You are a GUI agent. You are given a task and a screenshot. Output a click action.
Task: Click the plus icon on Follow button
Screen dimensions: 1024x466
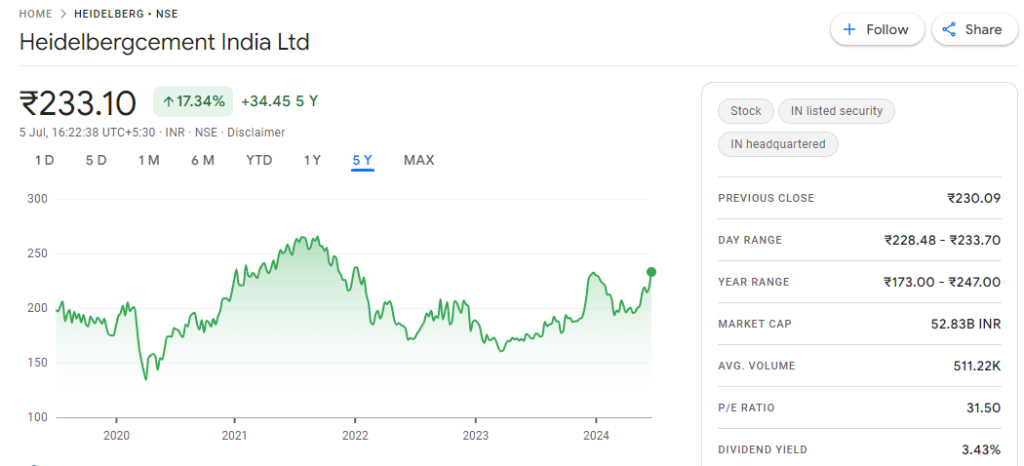(x=850, y=30)
